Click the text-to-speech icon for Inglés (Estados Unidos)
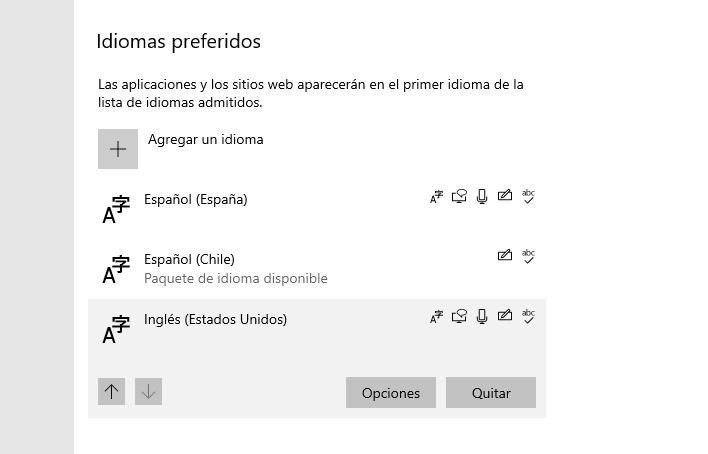The width and height of the screenshot is (708, 454). click(459, 316)
